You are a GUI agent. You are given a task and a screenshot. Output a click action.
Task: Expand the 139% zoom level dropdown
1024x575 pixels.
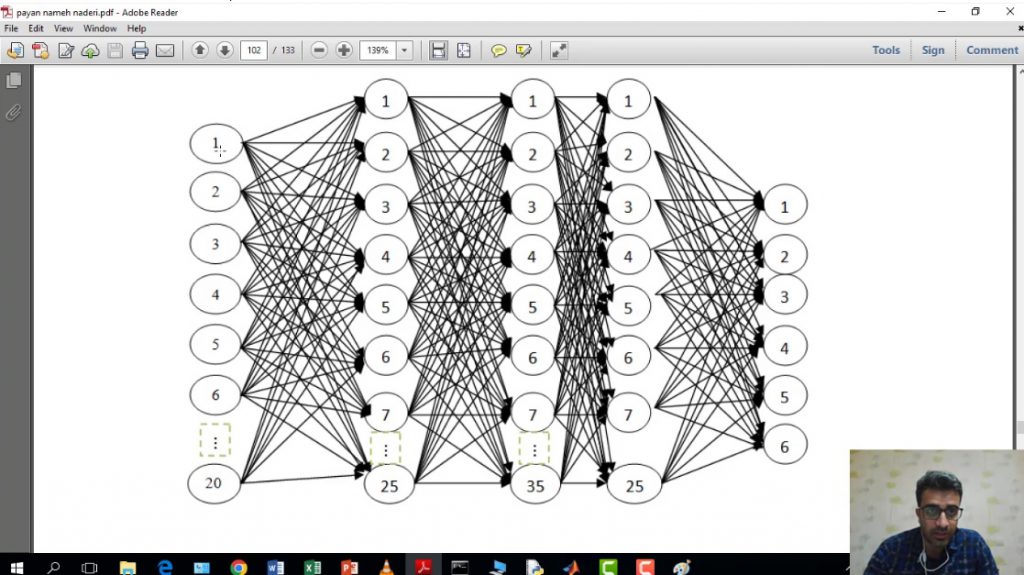404,50
